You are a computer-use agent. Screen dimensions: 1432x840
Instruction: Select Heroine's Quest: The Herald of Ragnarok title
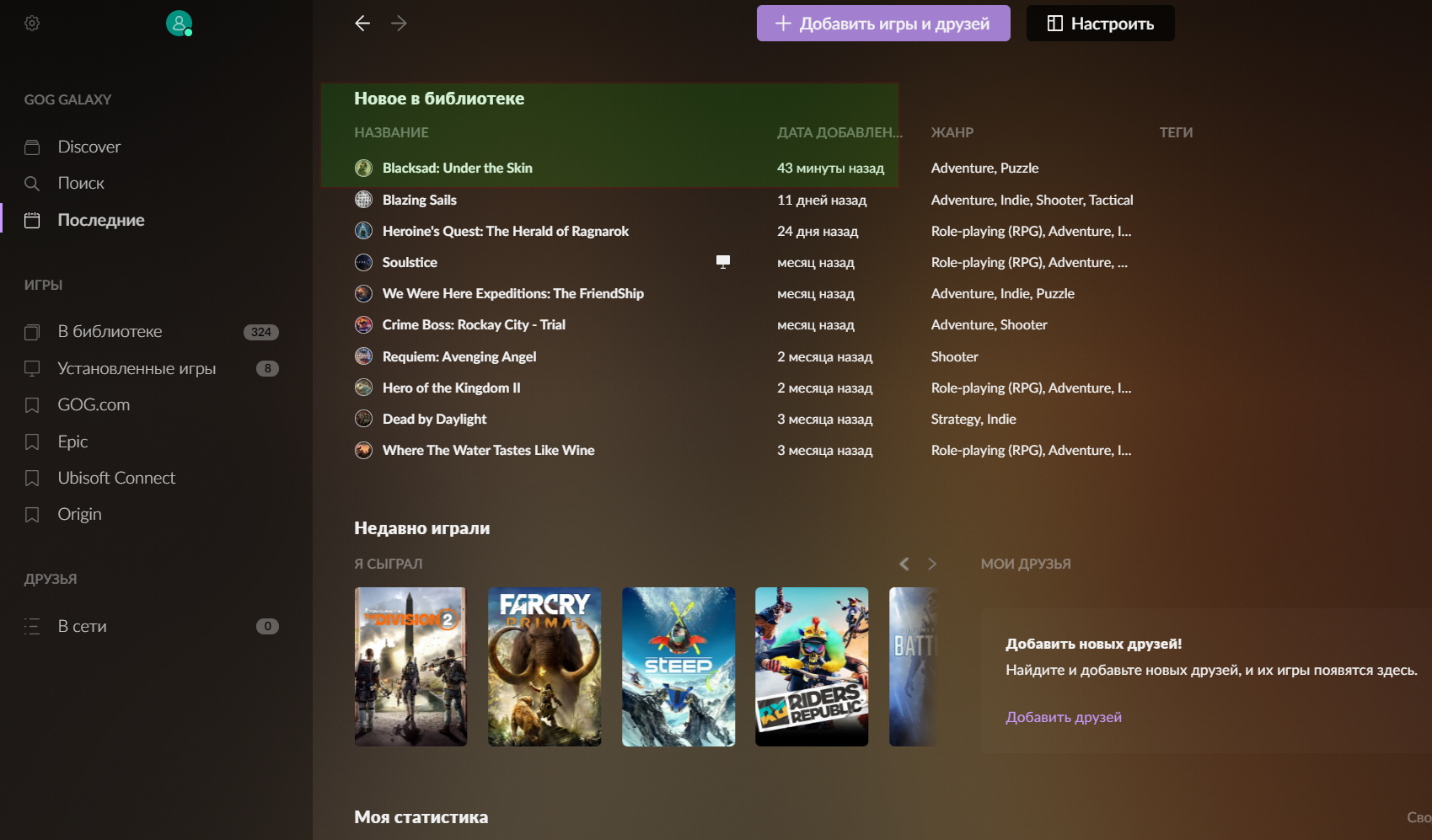(x=506, y=231)
